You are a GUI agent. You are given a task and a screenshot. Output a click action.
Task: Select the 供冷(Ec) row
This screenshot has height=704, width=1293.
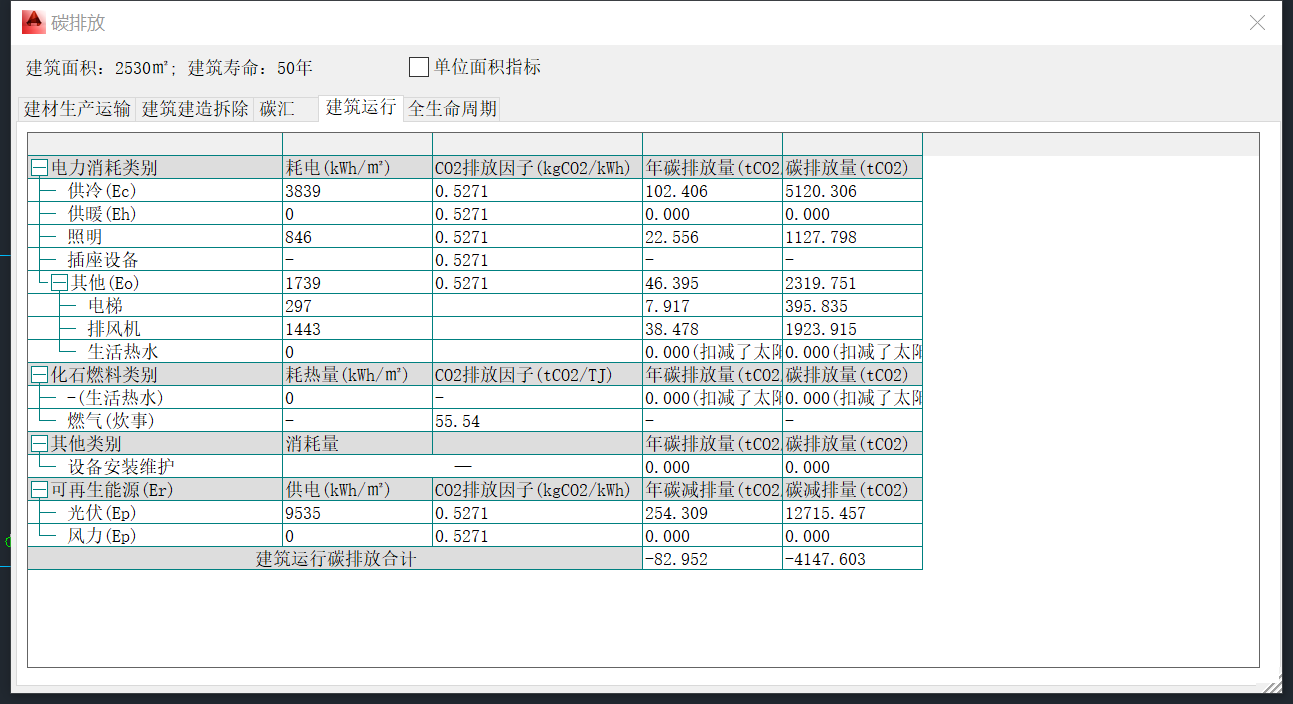(101, 191)
